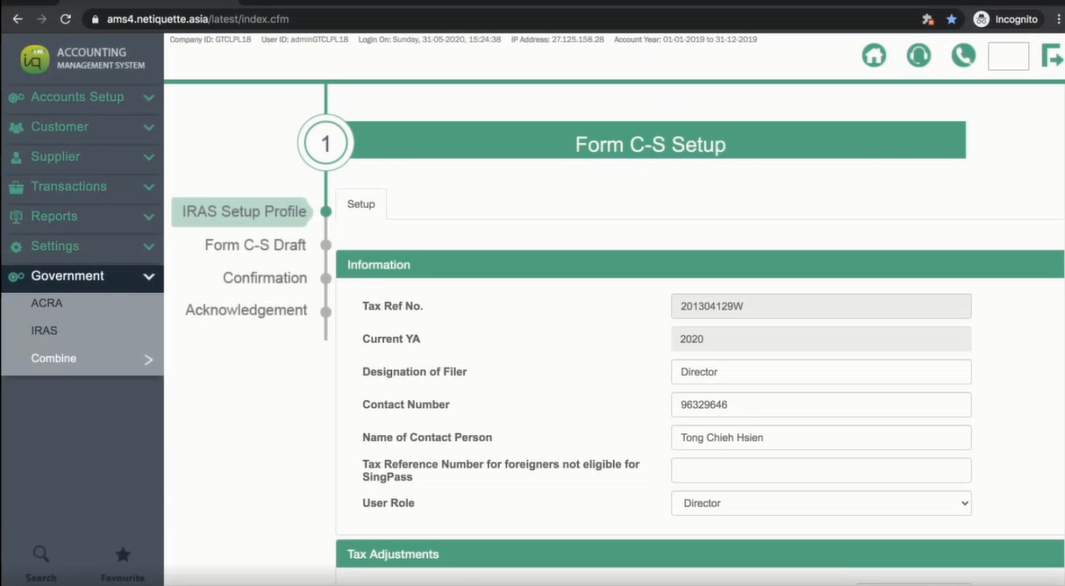Open ACRA under Government menu
Screen dimensions: 1065x586
point(47,303)
